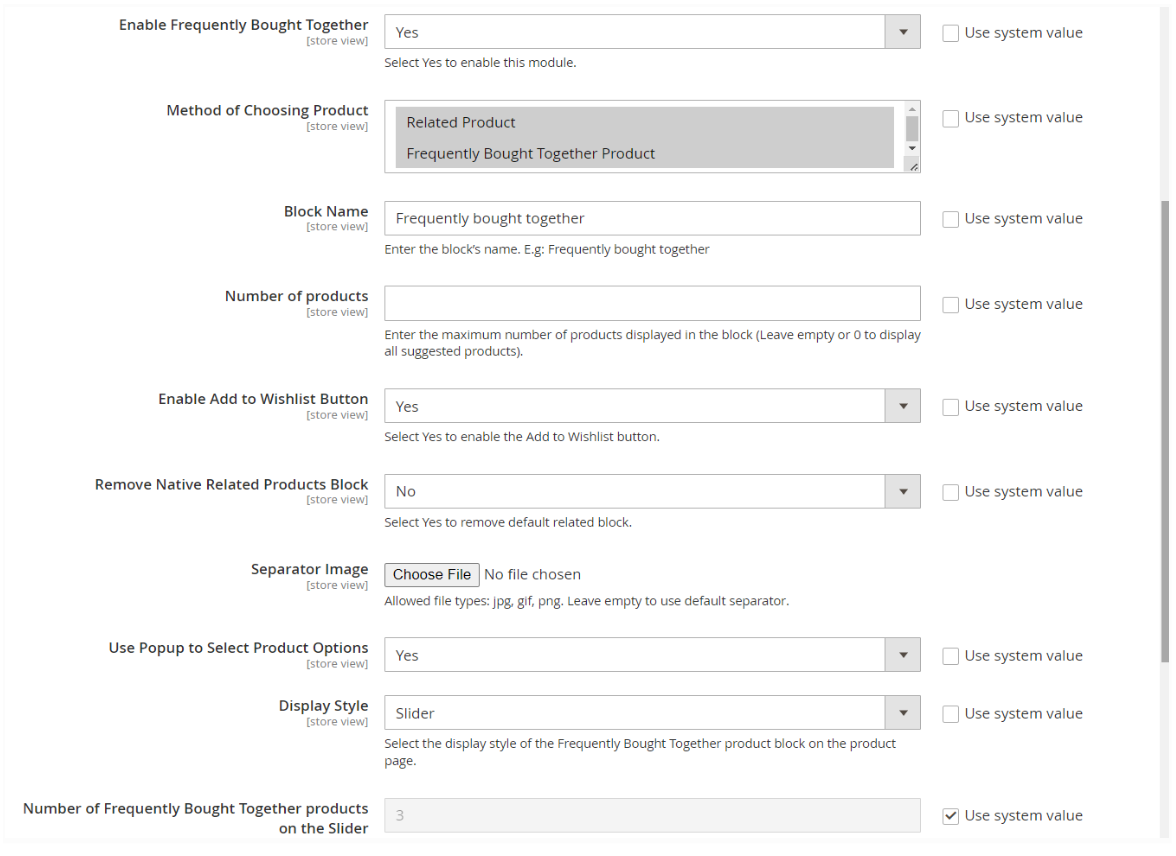Expand the Display Style dropdown
The image size is (1176, 856).
pos(651,713)
